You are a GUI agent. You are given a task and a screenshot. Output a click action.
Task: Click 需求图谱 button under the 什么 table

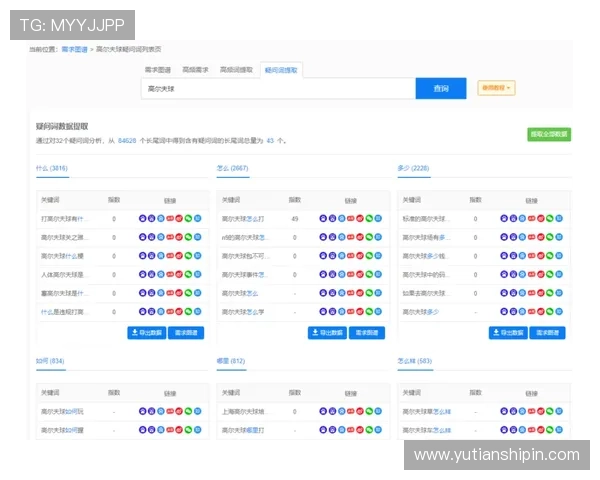point(186,333)
